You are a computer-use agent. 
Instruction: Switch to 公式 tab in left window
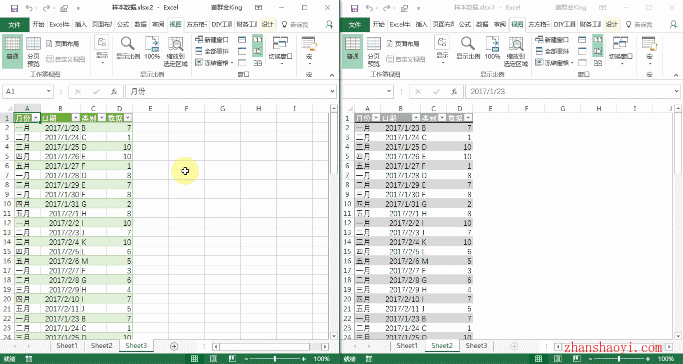[123, 24]
